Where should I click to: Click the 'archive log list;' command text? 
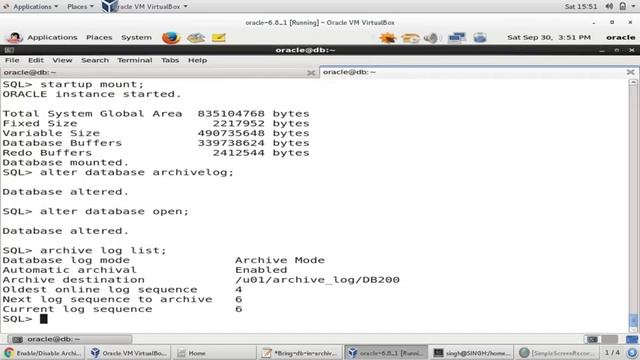[x=103, y=250]
